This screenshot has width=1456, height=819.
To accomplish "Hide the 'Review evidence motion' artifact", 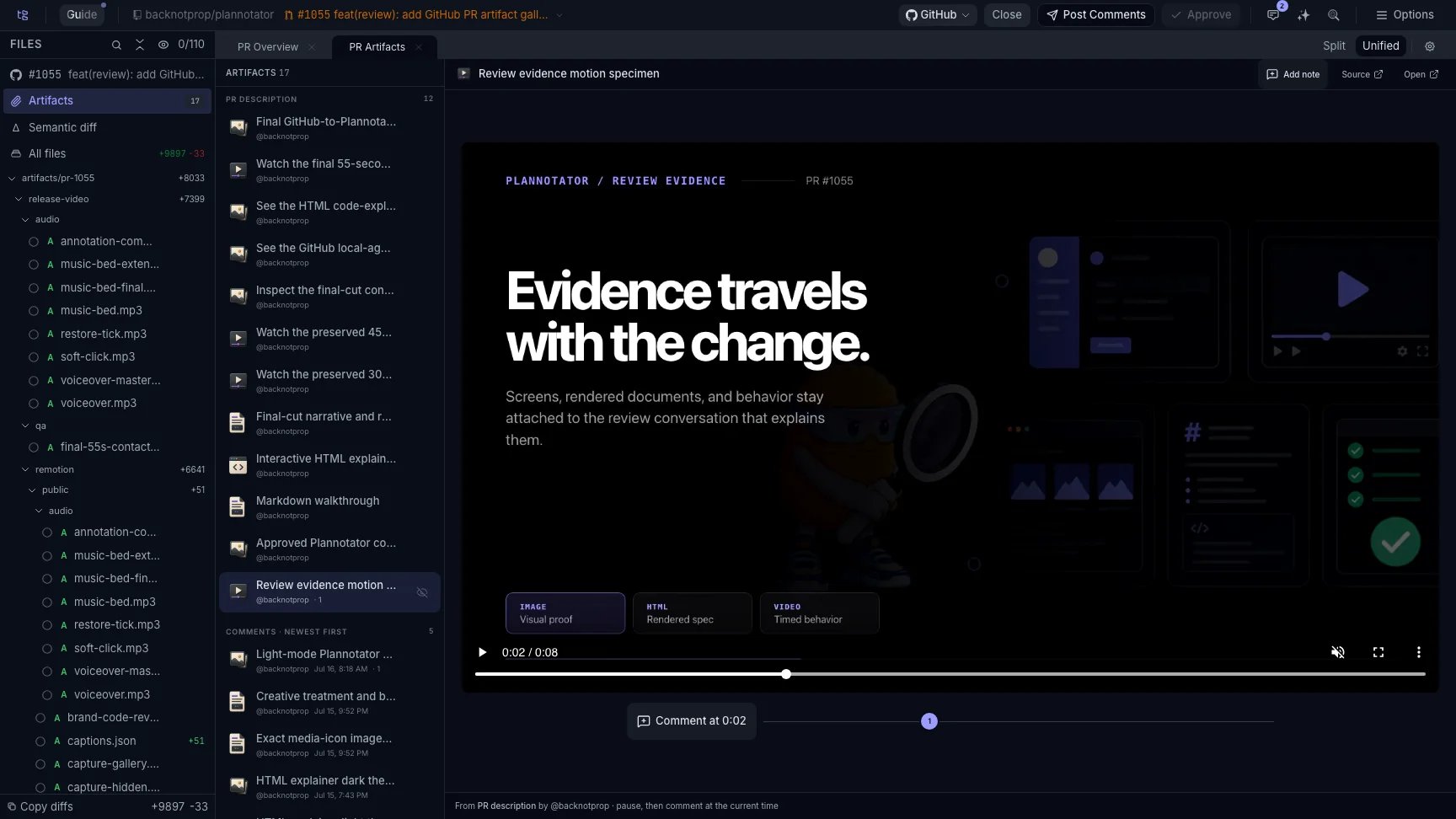I will [422, 592].
